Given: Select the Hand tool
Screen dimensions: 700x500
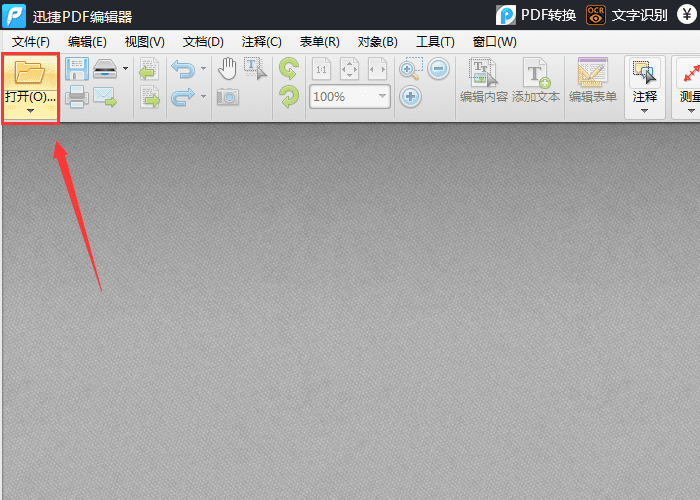Looking at the screenshot, I should coord(228,69).
